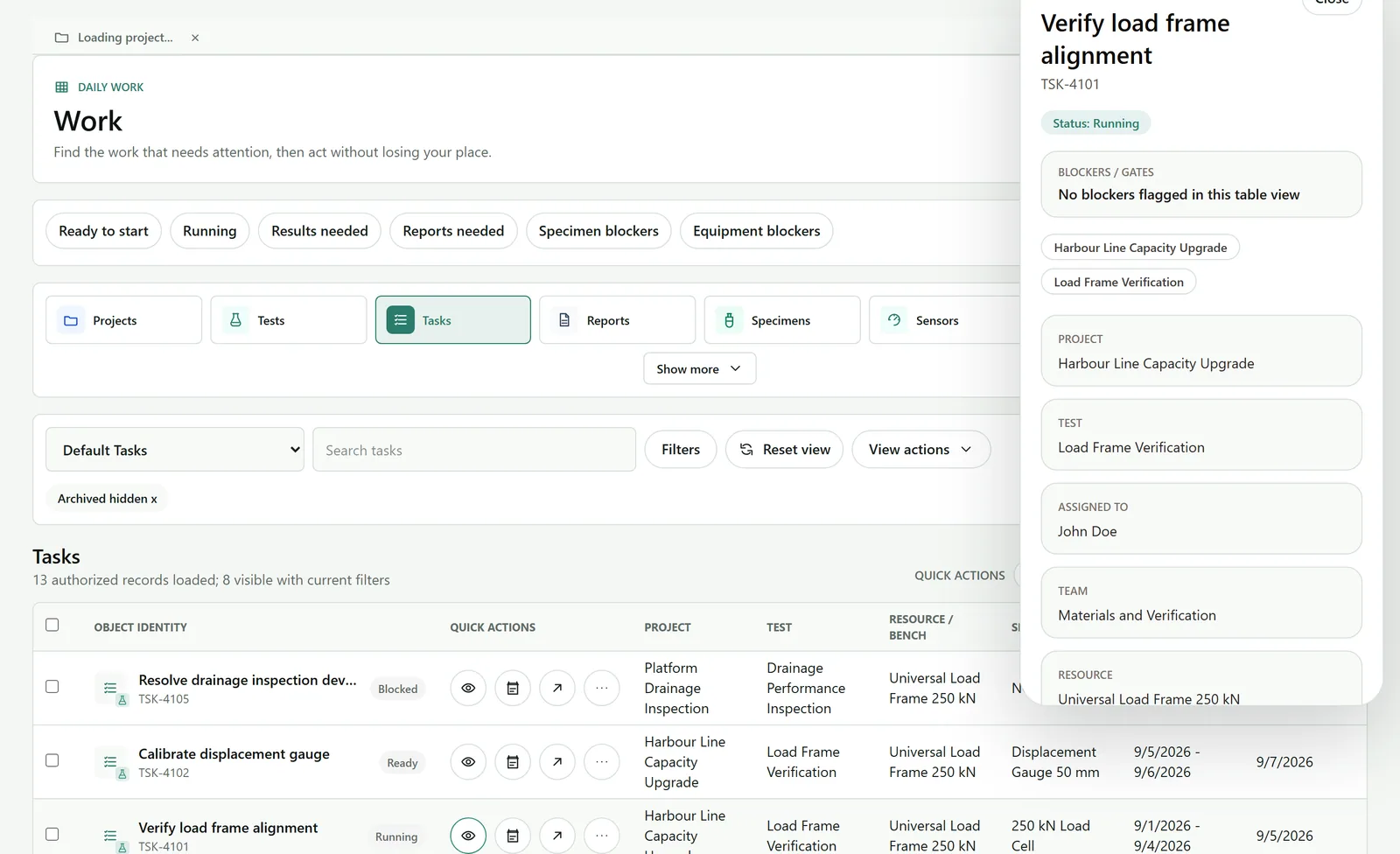Click open-arrow icon for Resolve drainage inspection task
Image resolution: width=1400 pixels, height=854 pixels.
tap(557, 688)
